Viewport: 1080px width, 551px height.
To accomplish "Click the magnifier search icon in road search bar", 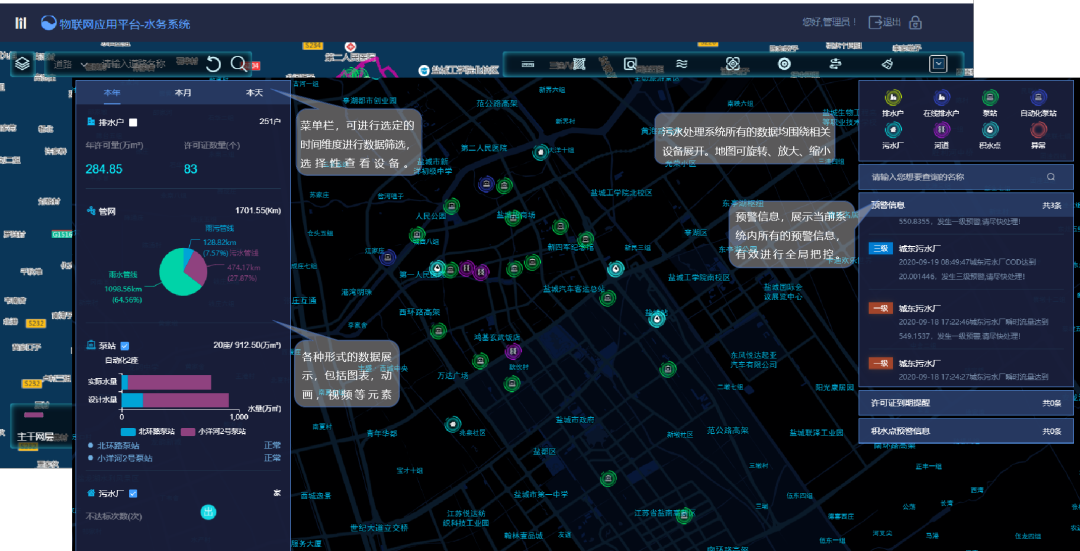I will [x=238, y=64].
